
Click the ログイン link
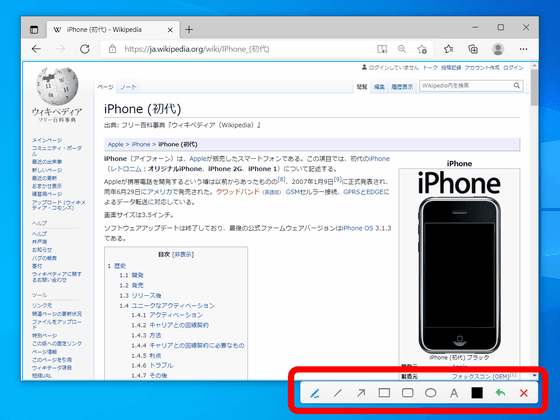pyautogui.click(x=513, y=68)
